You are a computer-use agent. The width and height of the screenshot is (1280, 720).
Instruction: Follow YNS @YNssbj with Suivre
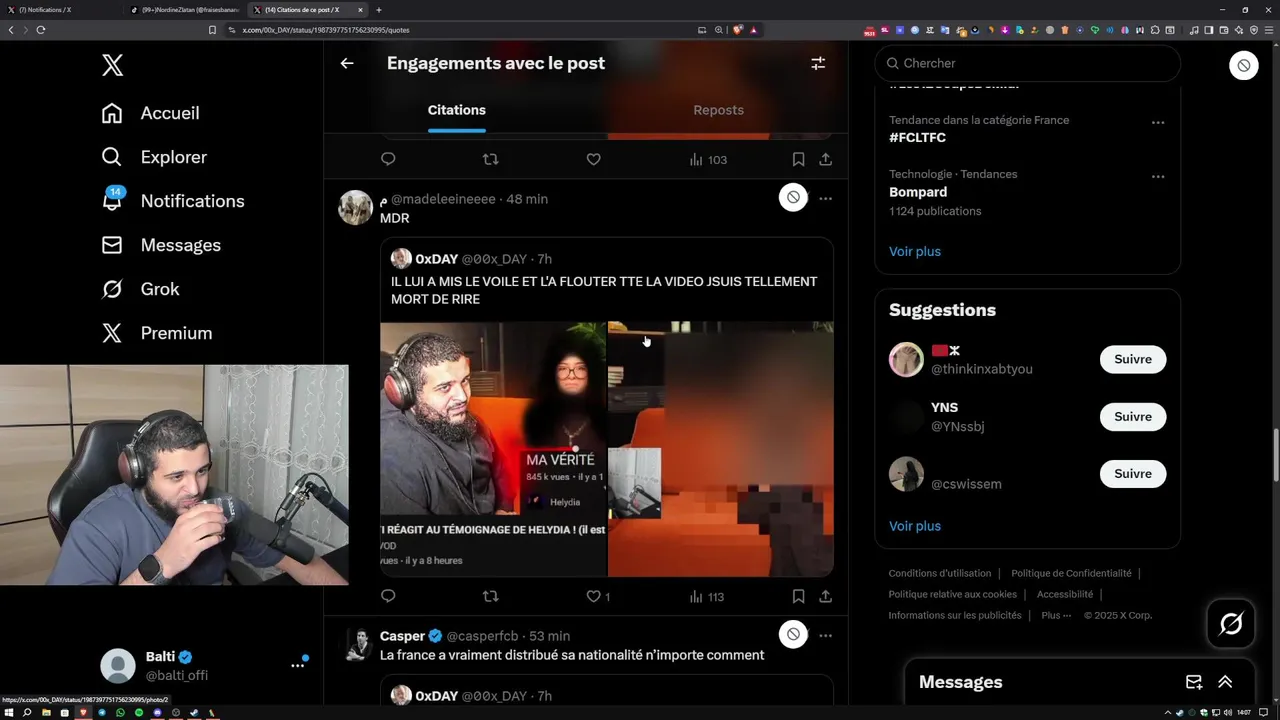[x=1133, y=416]
